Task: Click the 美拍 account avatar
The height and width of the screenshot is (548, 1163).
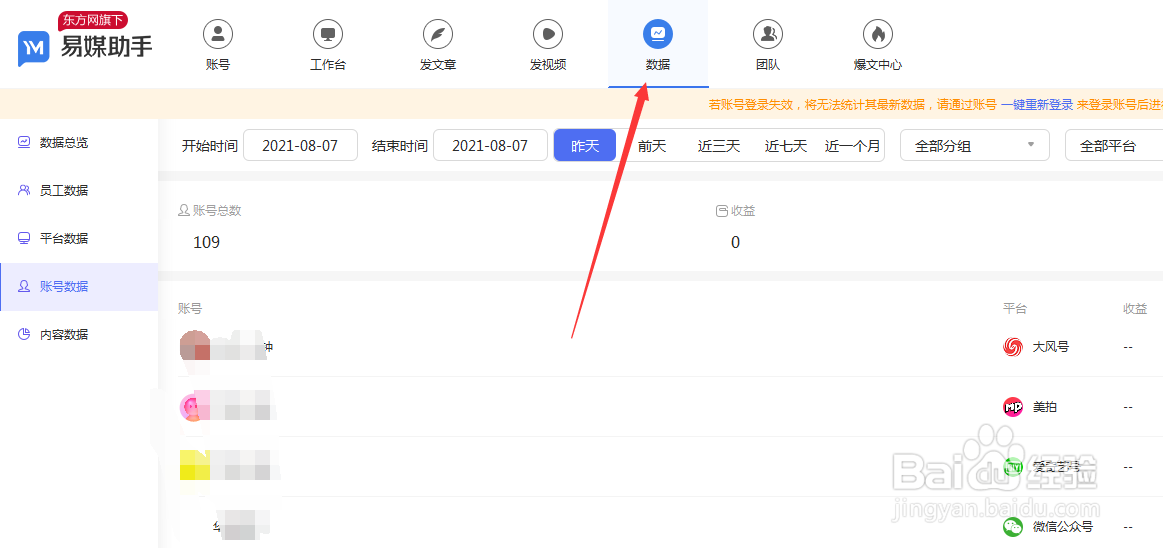Action: pyautogui.click(x=194, y=406)
